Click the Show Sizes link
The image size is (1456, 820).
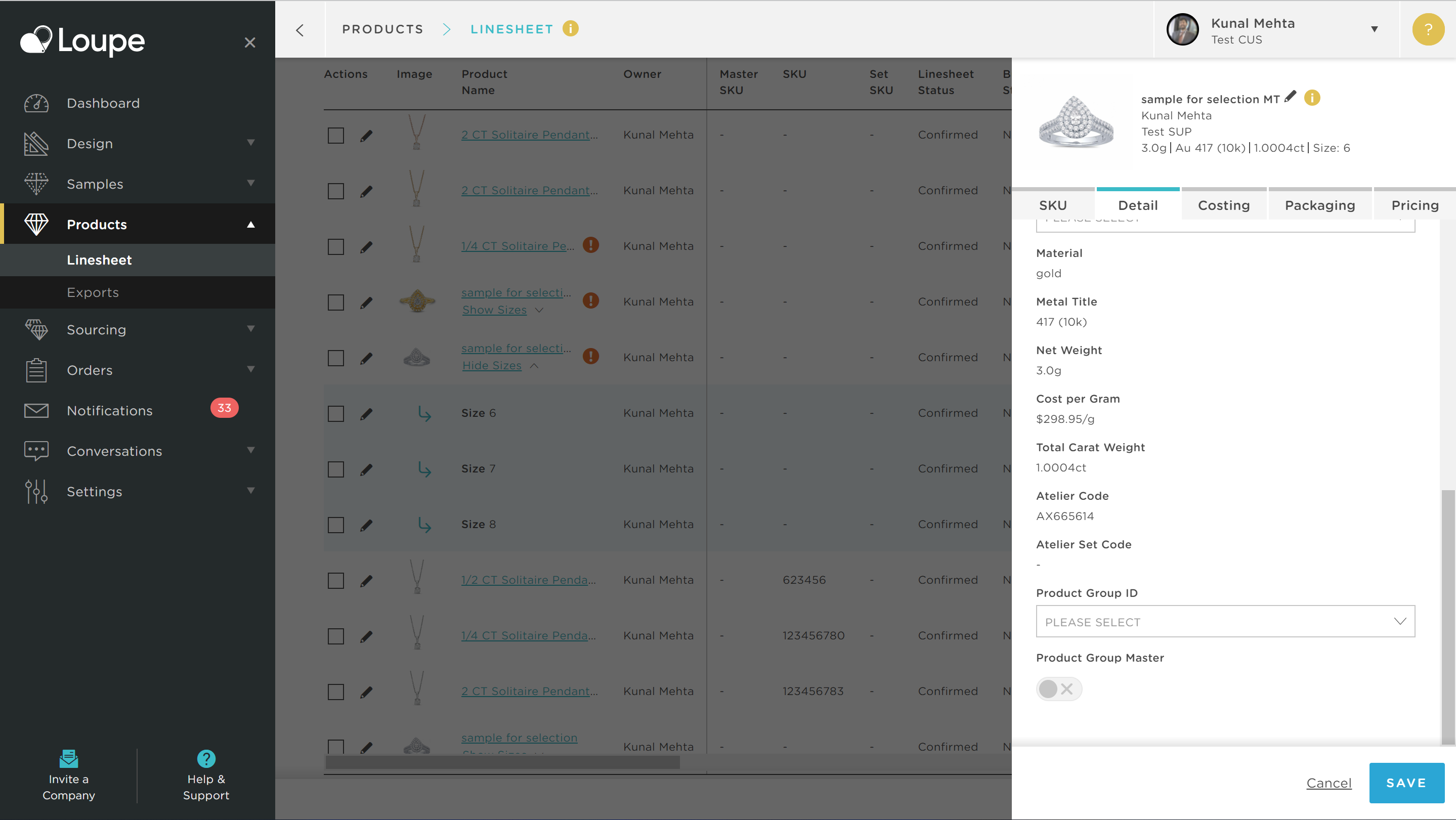coord(494,310)
